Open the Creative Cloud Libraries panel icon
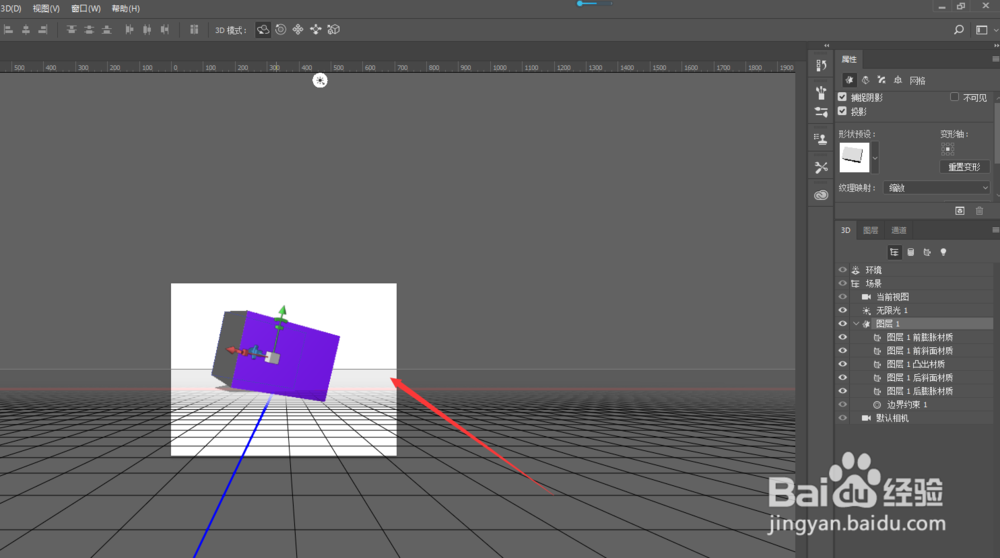 (x=821, y=195)
